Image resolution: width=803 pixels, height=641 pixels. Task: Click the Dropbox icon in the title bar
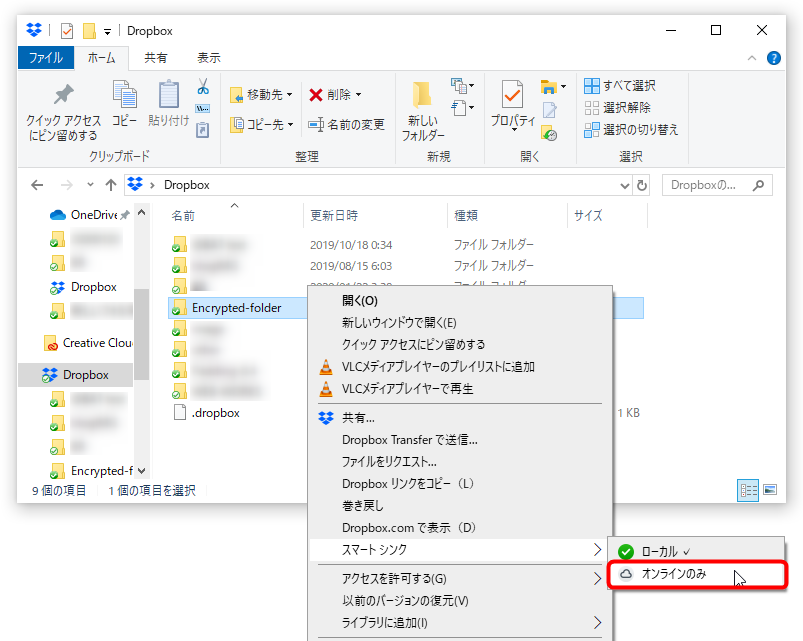(x=34, y=30)
